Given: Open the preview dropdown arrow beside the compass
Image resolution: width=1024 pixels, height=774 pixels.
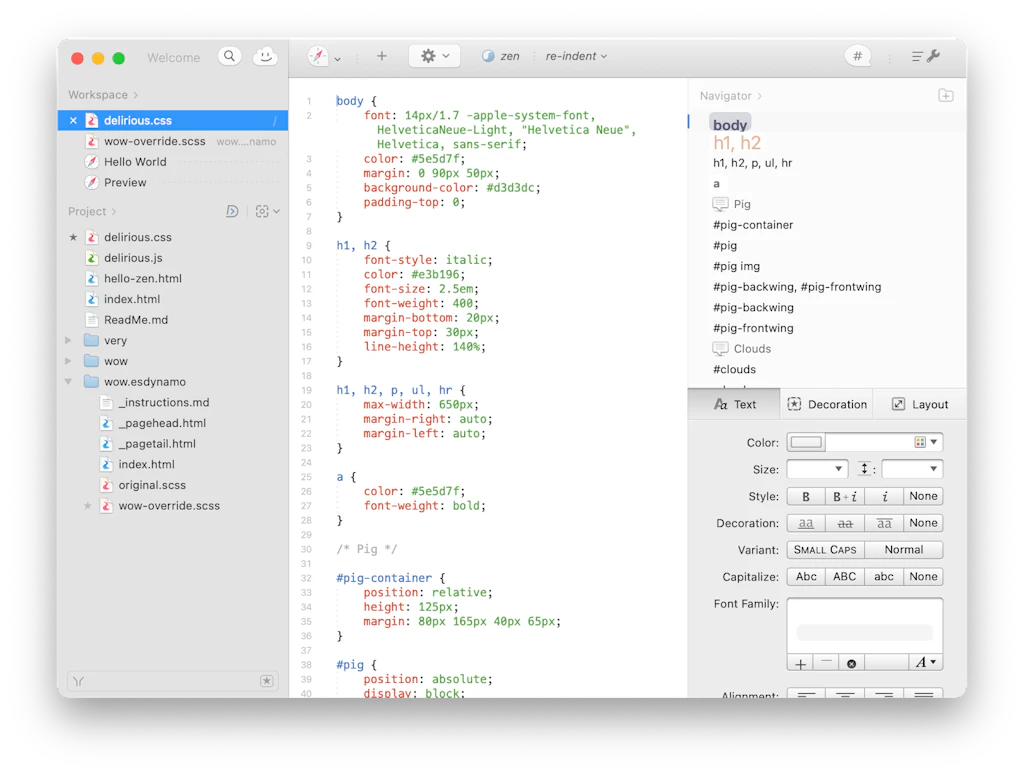Looking at the screenshot, I should pyautogui.click(x=338, y=59).
